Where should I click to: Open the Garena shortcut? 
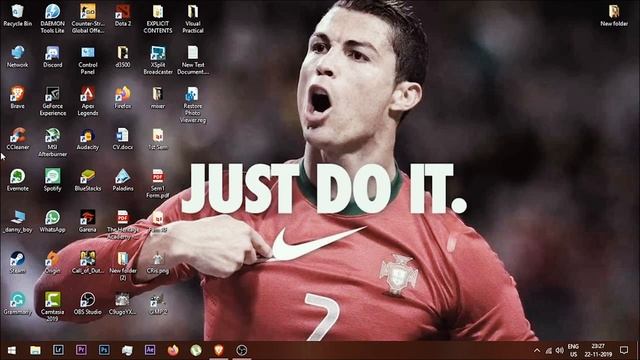click(88, 222)
